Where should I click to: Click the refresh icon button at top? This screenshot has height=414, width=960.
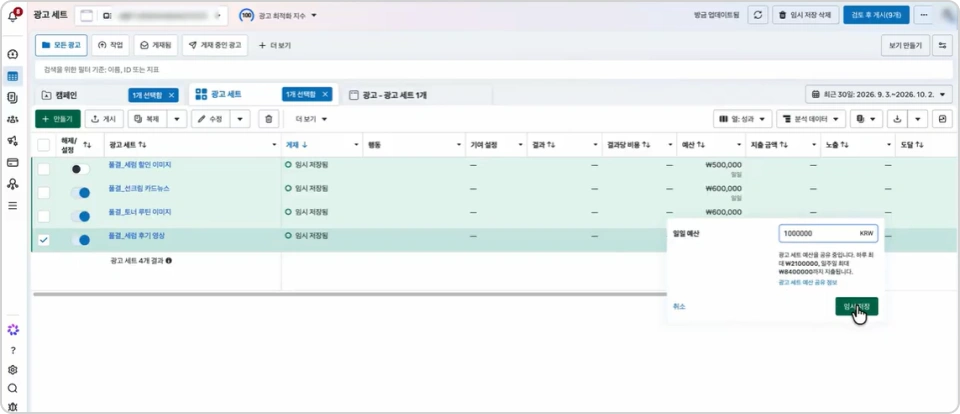click(x=757, y=15)
